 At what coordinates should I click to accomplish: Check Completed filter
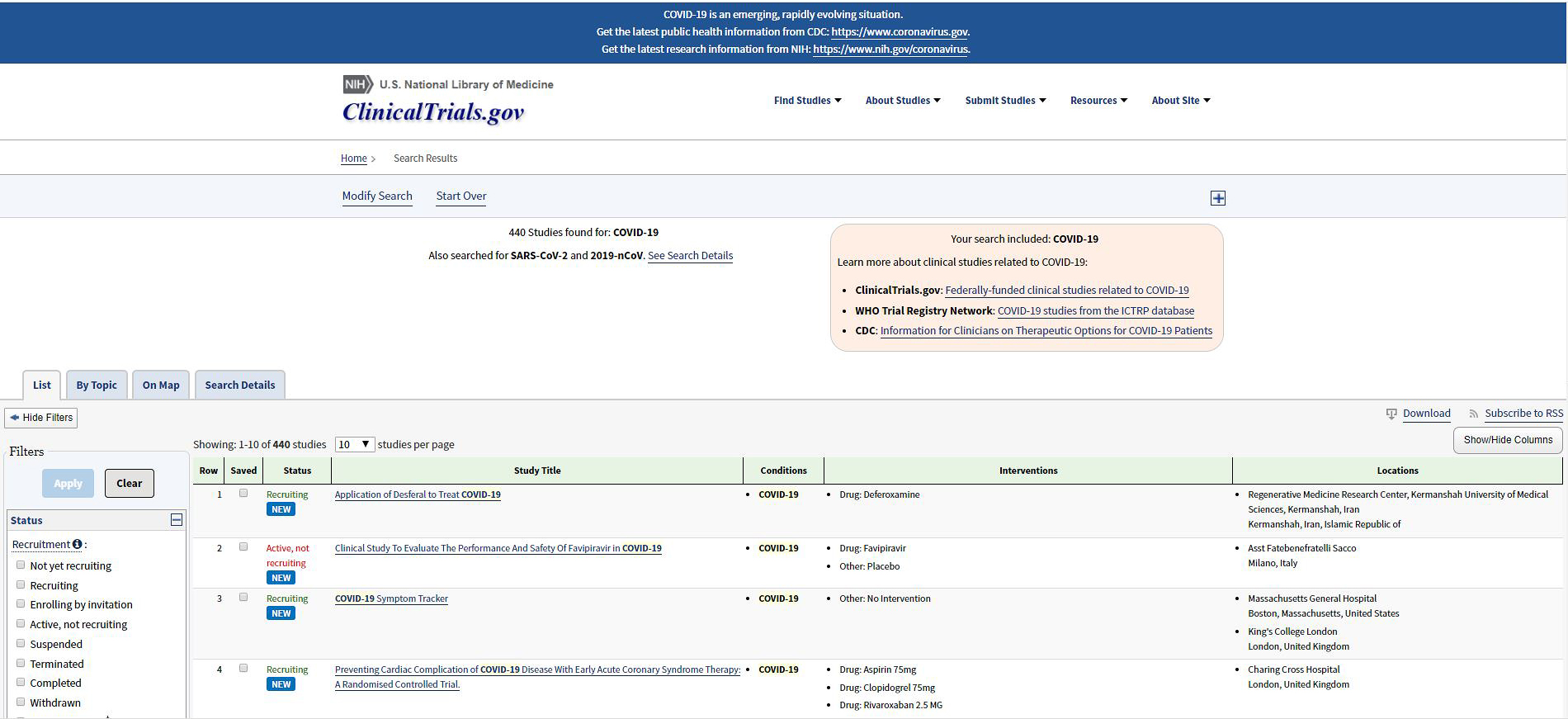(x=21, y=682)
